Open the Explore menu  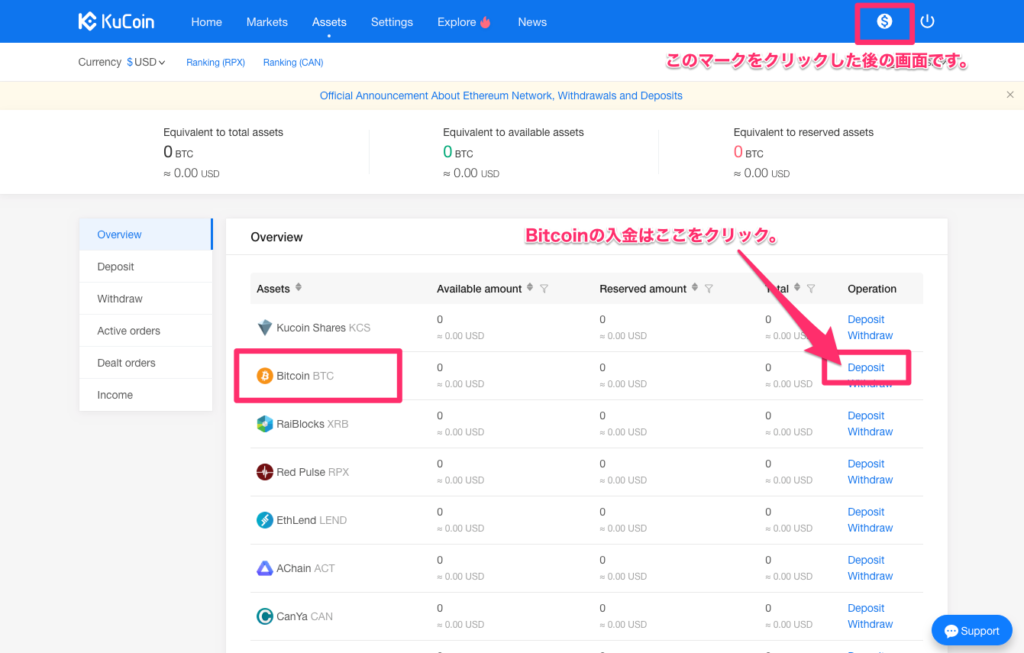(x=464, y=22)
